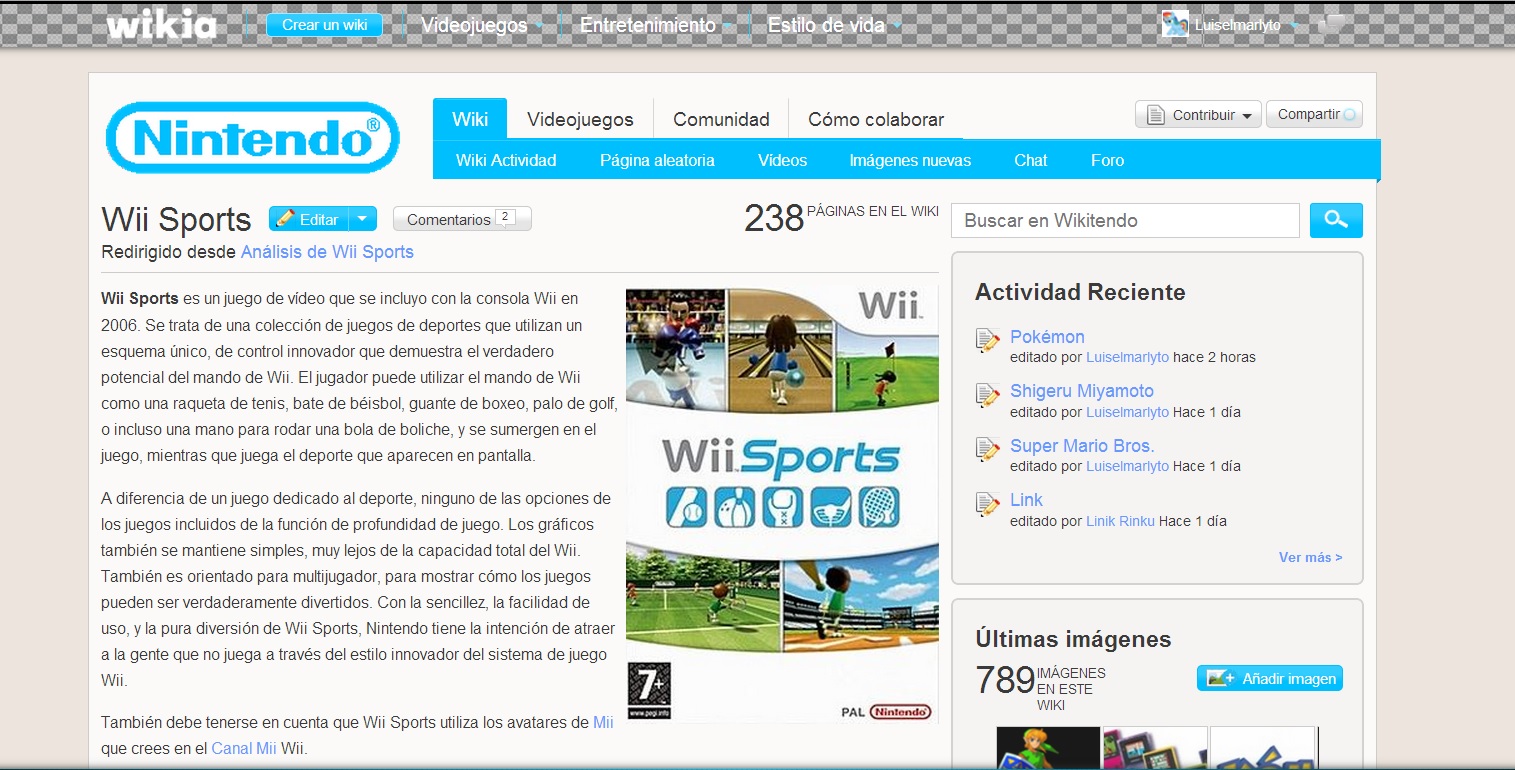Open the Super Mario Bros. link
Screen dimensions: 1515x770
tap(1082, 446)
